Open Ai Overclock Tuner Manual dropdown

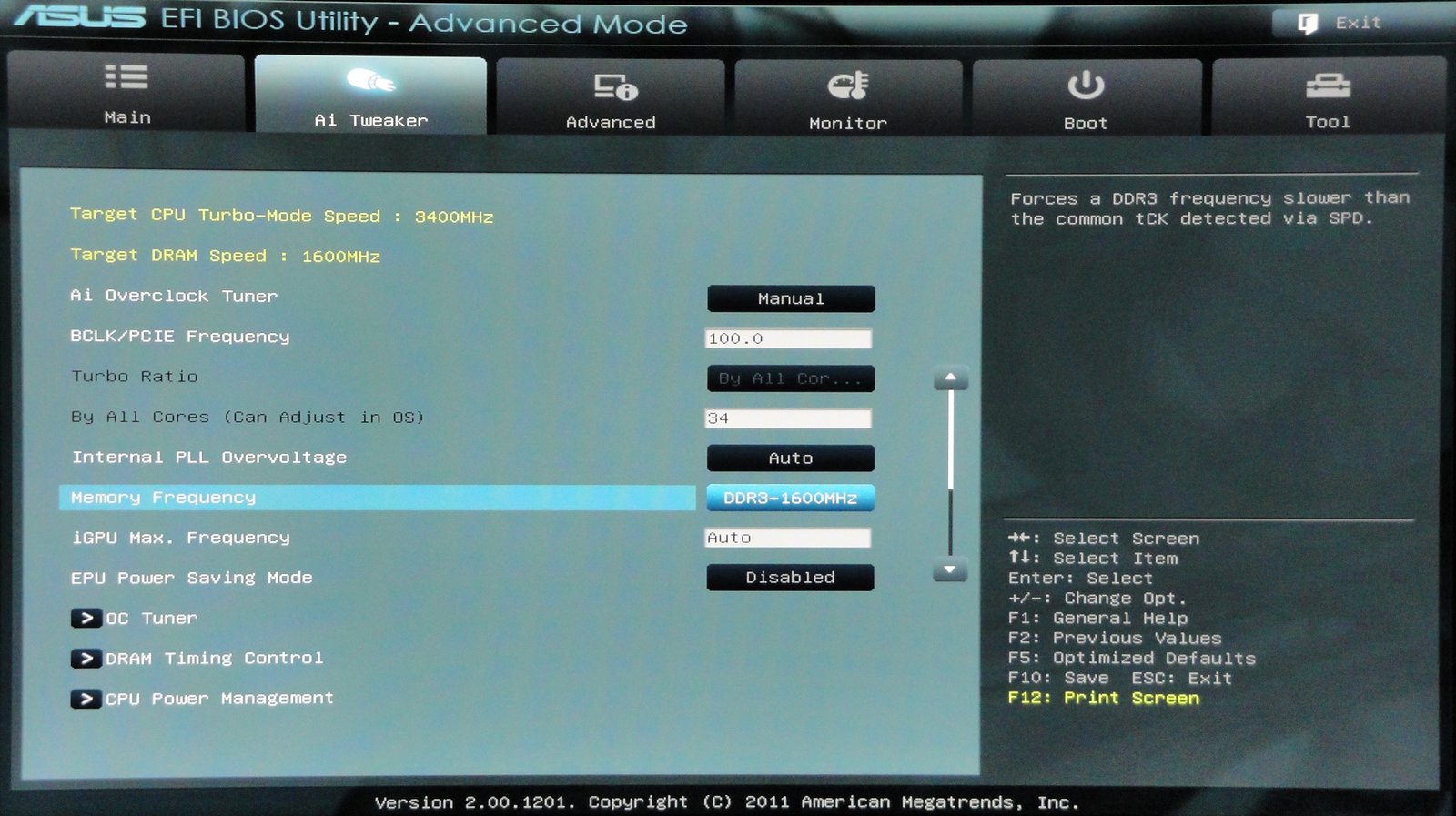tap(791, 298)
